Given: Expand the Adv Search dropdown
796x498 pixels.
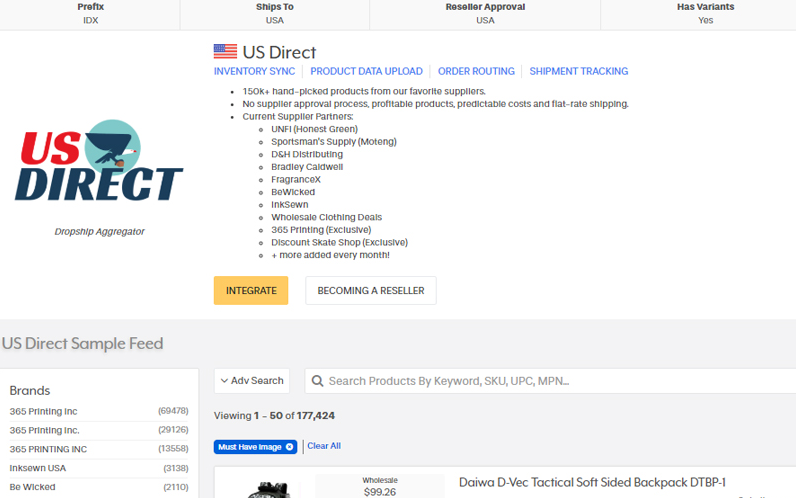Looking at the screenshot, I should point(252,381).
